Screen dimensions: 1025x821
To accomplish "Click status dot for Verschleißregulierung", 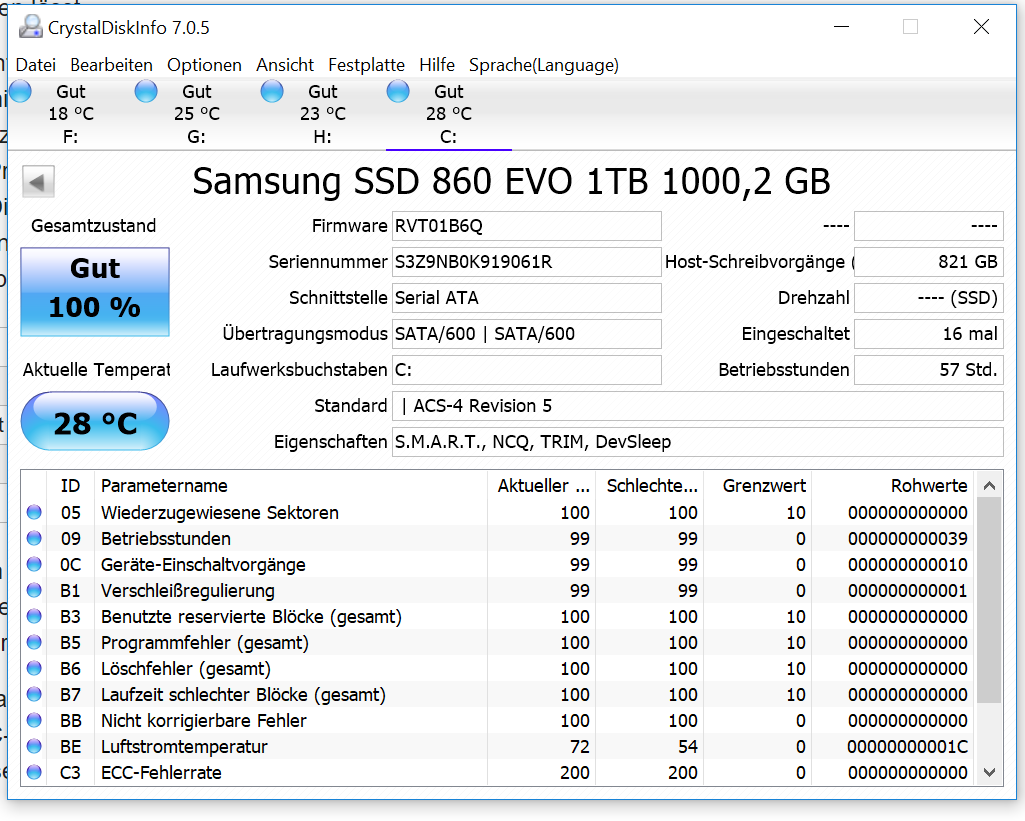I will (34, 590).
